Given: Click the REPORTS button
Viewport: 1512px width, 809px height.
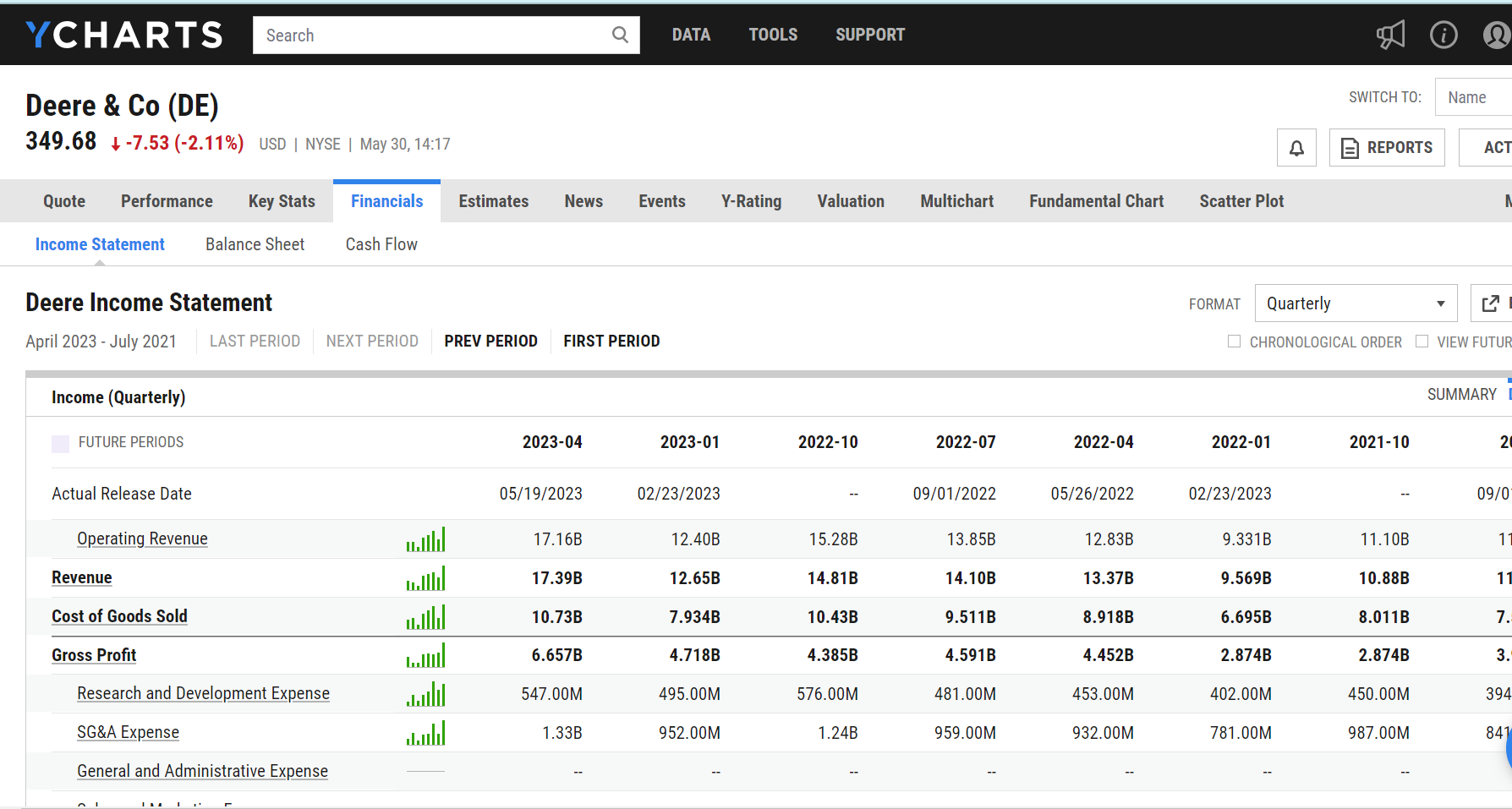Looking at the screenshot, I should [1387, 148].
